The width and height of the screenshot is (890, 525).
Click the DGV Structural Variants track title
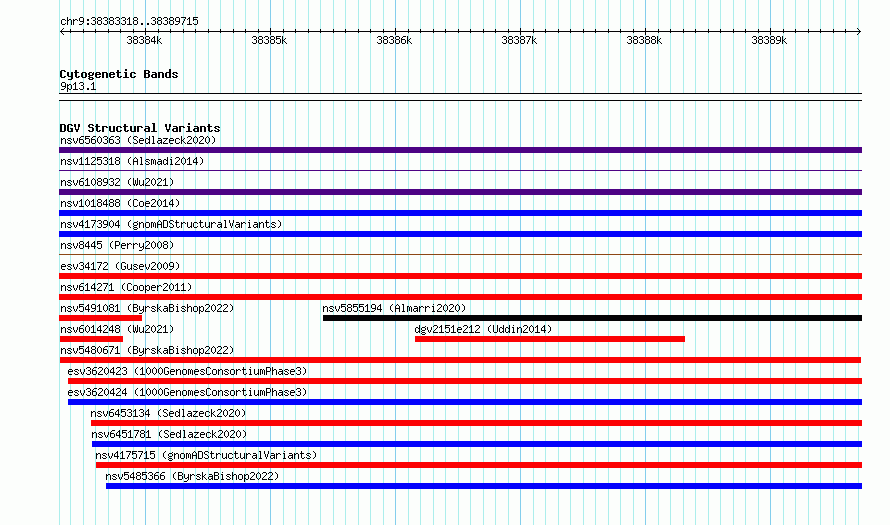[140, 128]
